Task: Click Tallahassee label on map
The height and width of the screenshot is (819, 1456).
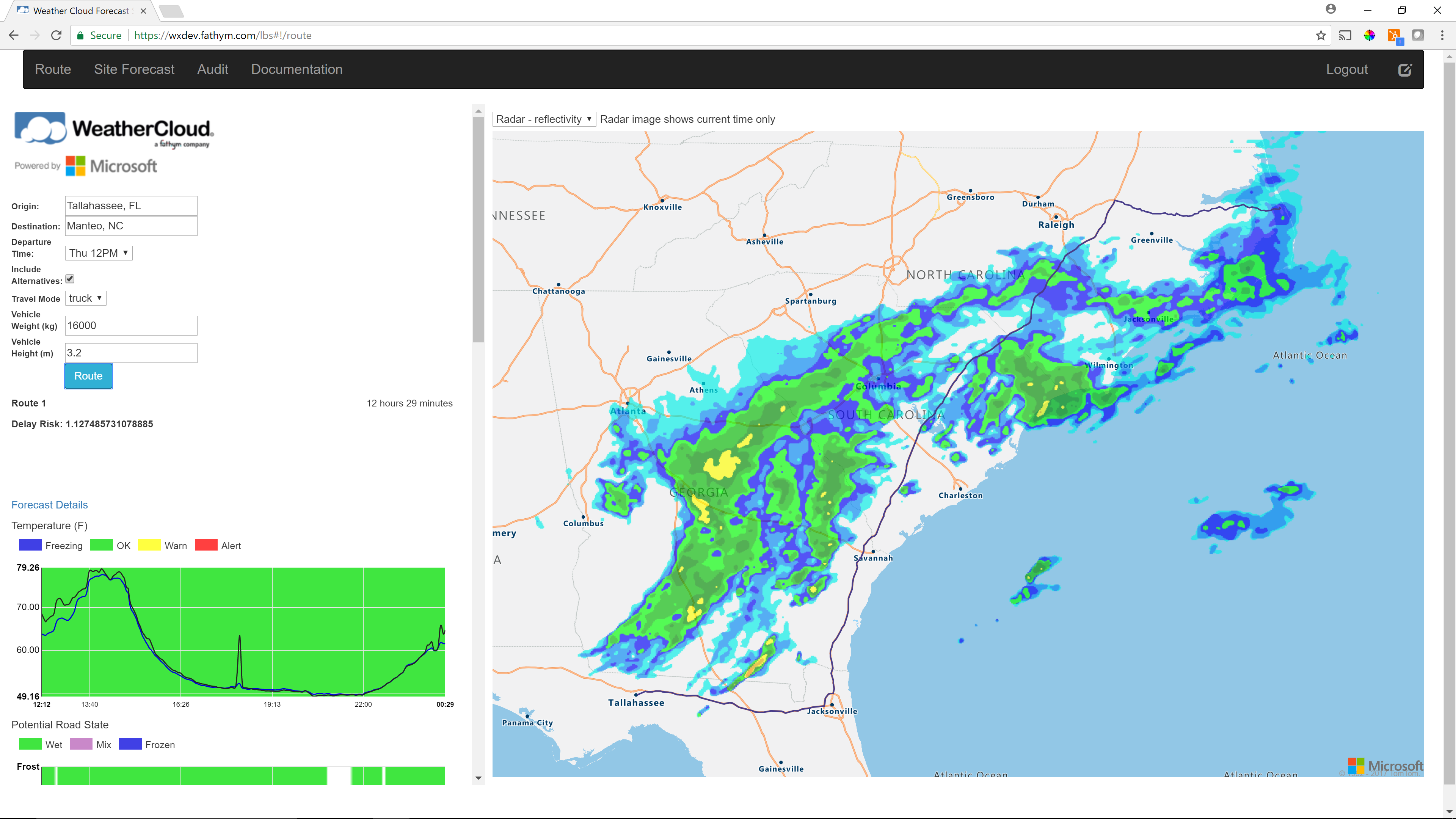Action: click(x=636, y=703)
